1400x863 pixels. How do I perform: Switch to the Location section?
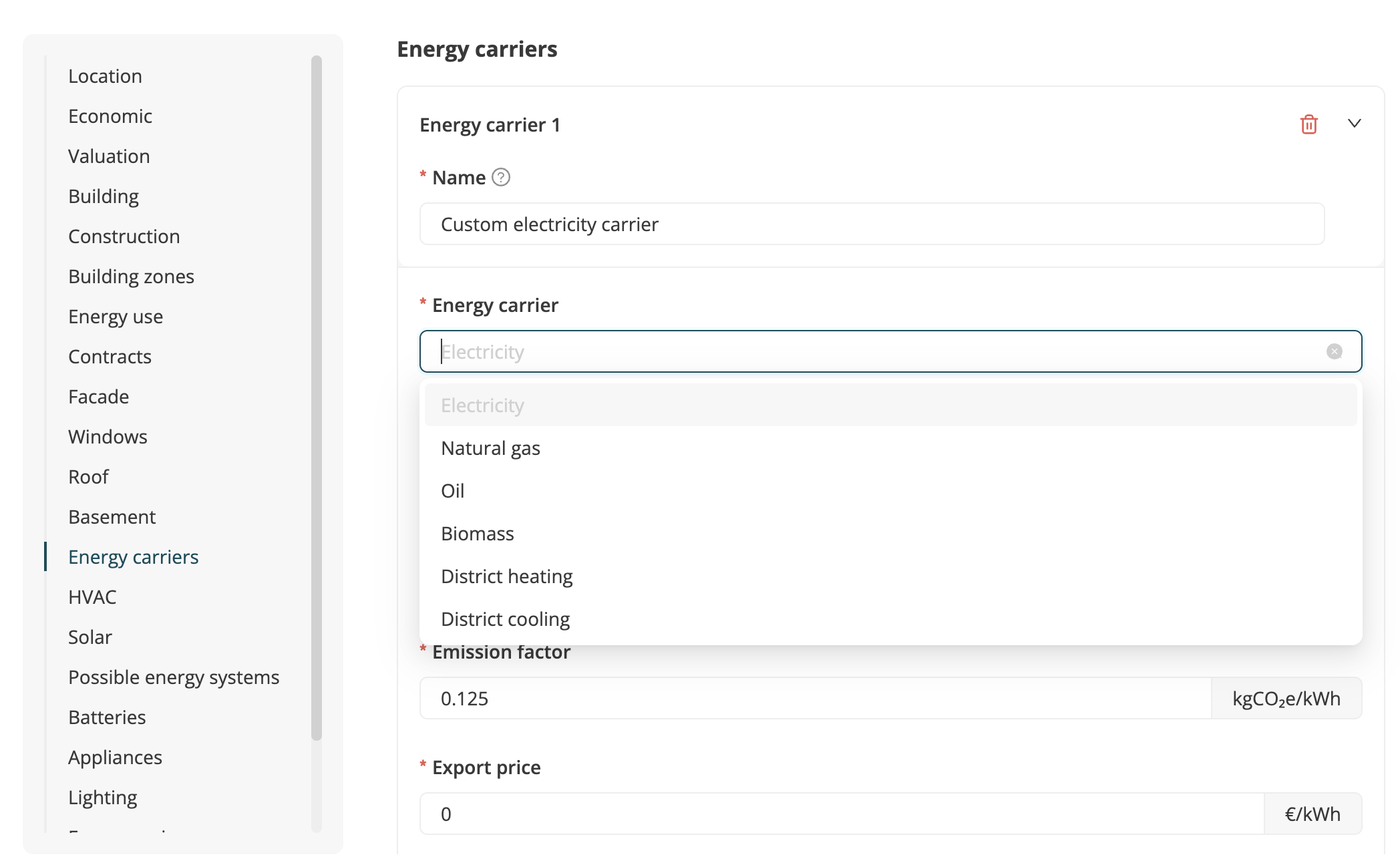pos(105,76)
